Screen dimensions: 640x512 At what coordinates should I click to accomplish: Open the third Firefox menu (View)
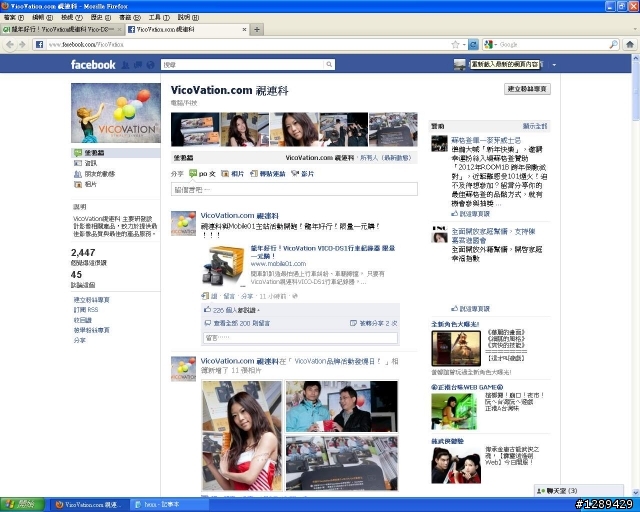tap(72, 18)
